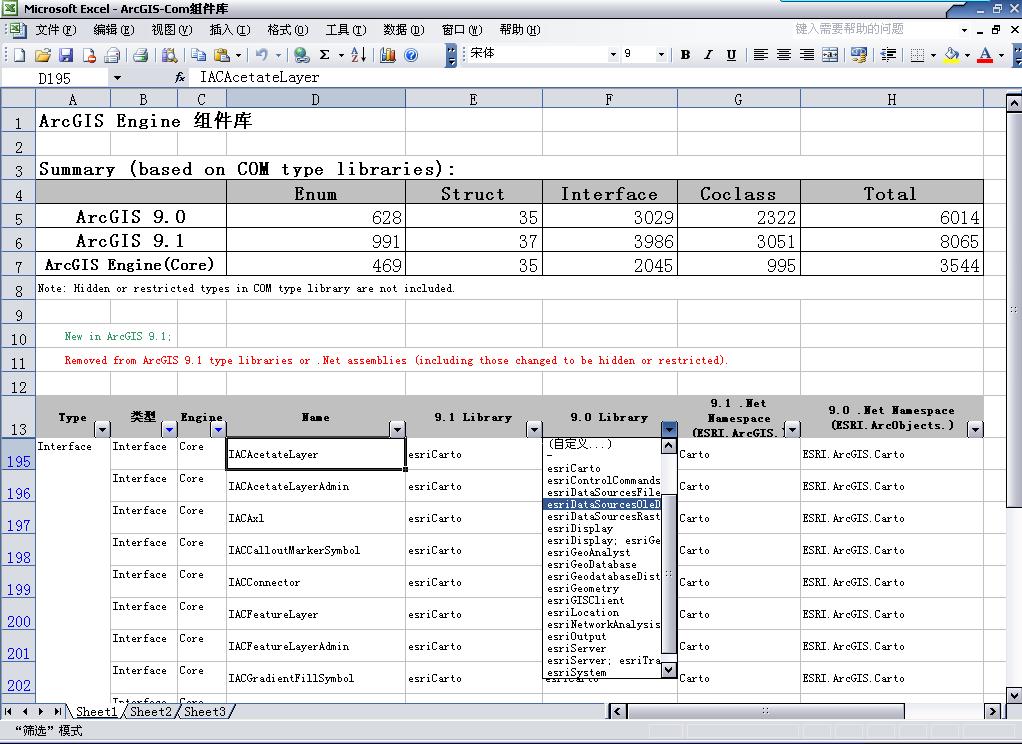The width and height of the screenshot is (1022, 744).
Task: Select esriGeoDatabase in the filter list
Action: click(x=602, y=565)
